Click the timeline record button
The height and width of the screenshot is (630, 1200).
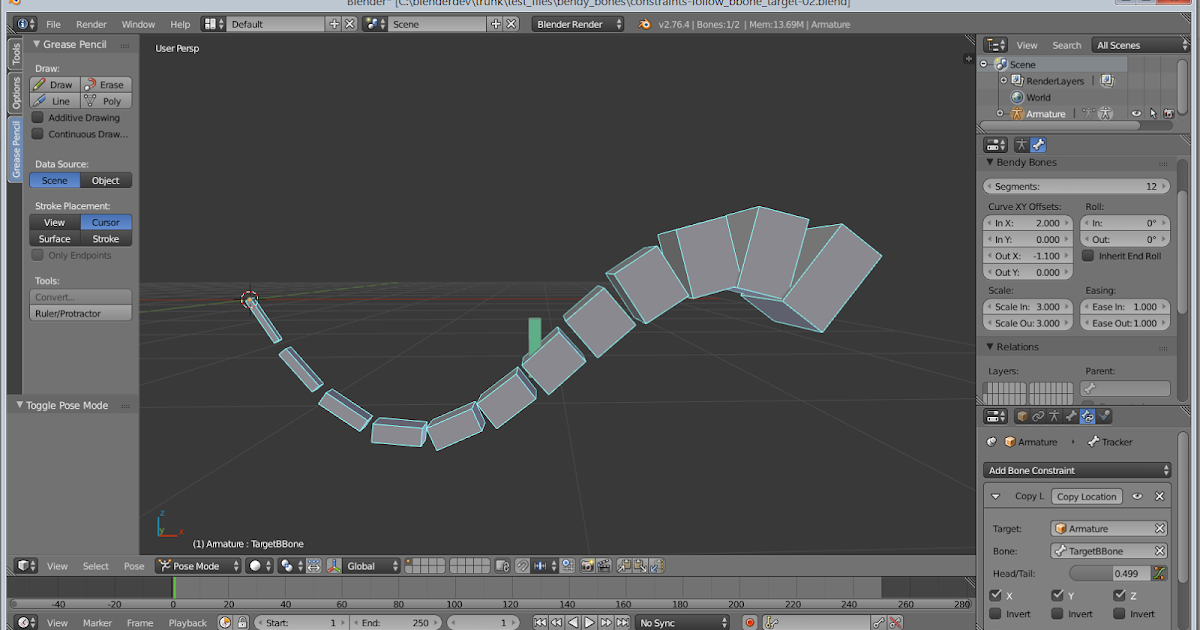tap(750, 622)
